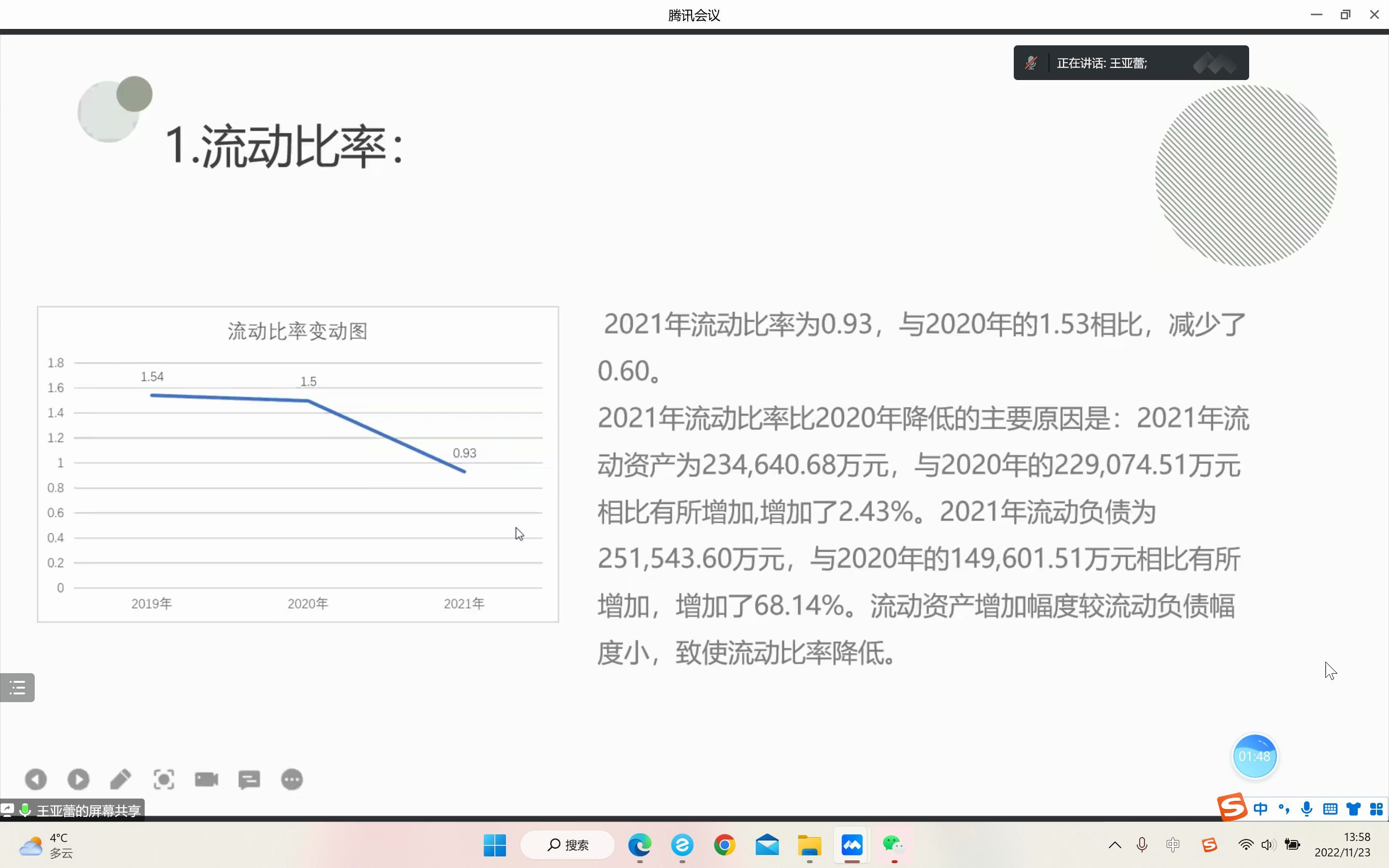Advance to the next slide

pos(79,779)
